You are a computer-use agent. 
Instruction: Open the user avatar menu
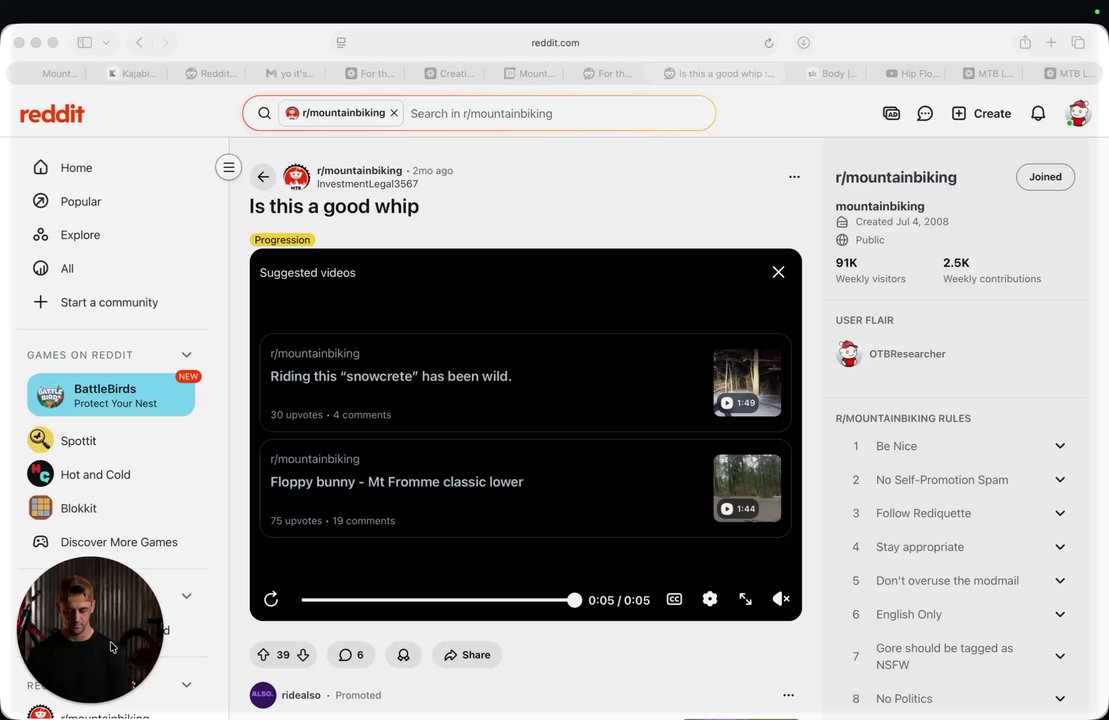click(1078, 113)
